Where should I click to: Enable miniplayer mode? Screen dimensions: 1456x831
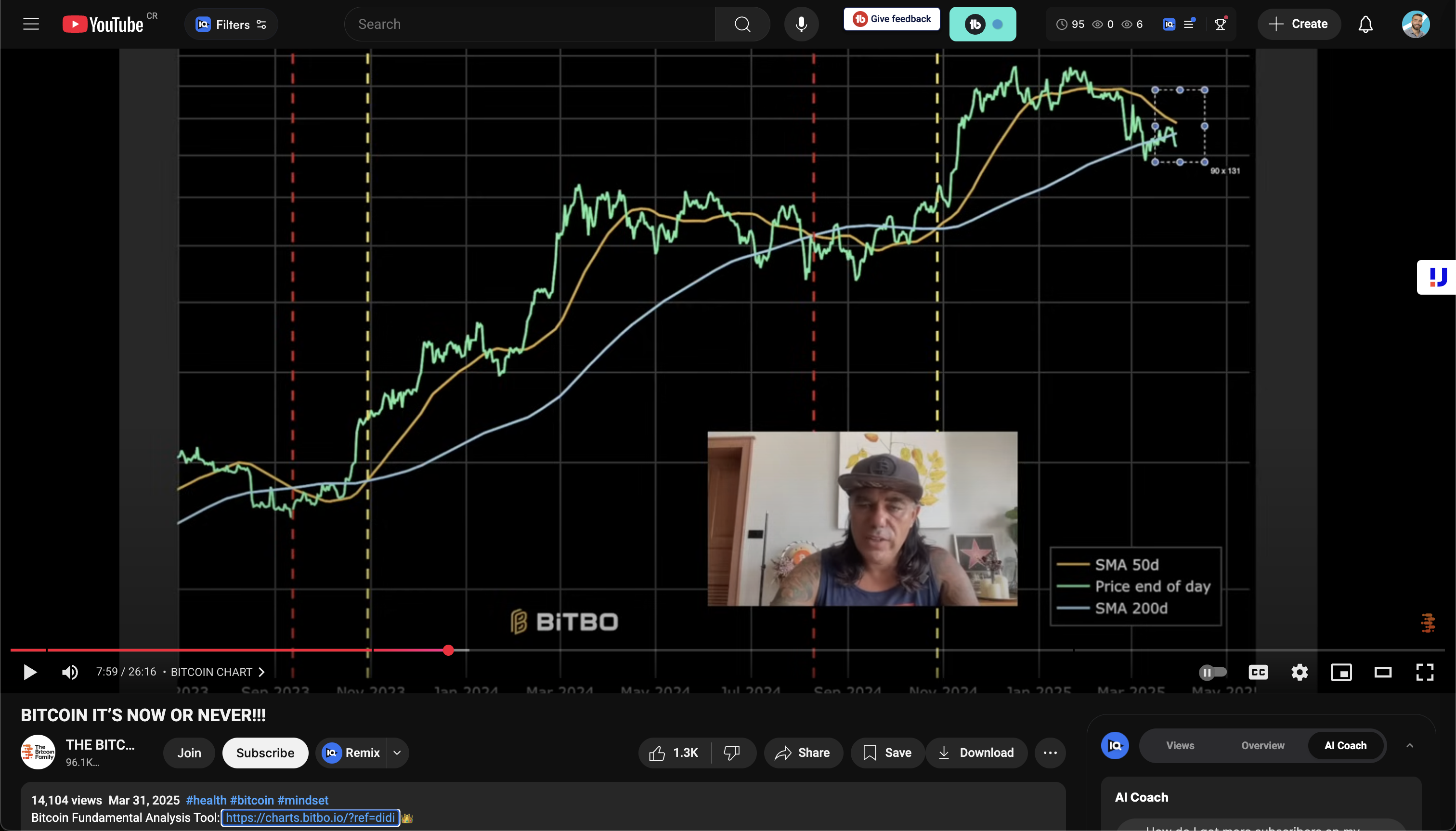point(1341,672)
